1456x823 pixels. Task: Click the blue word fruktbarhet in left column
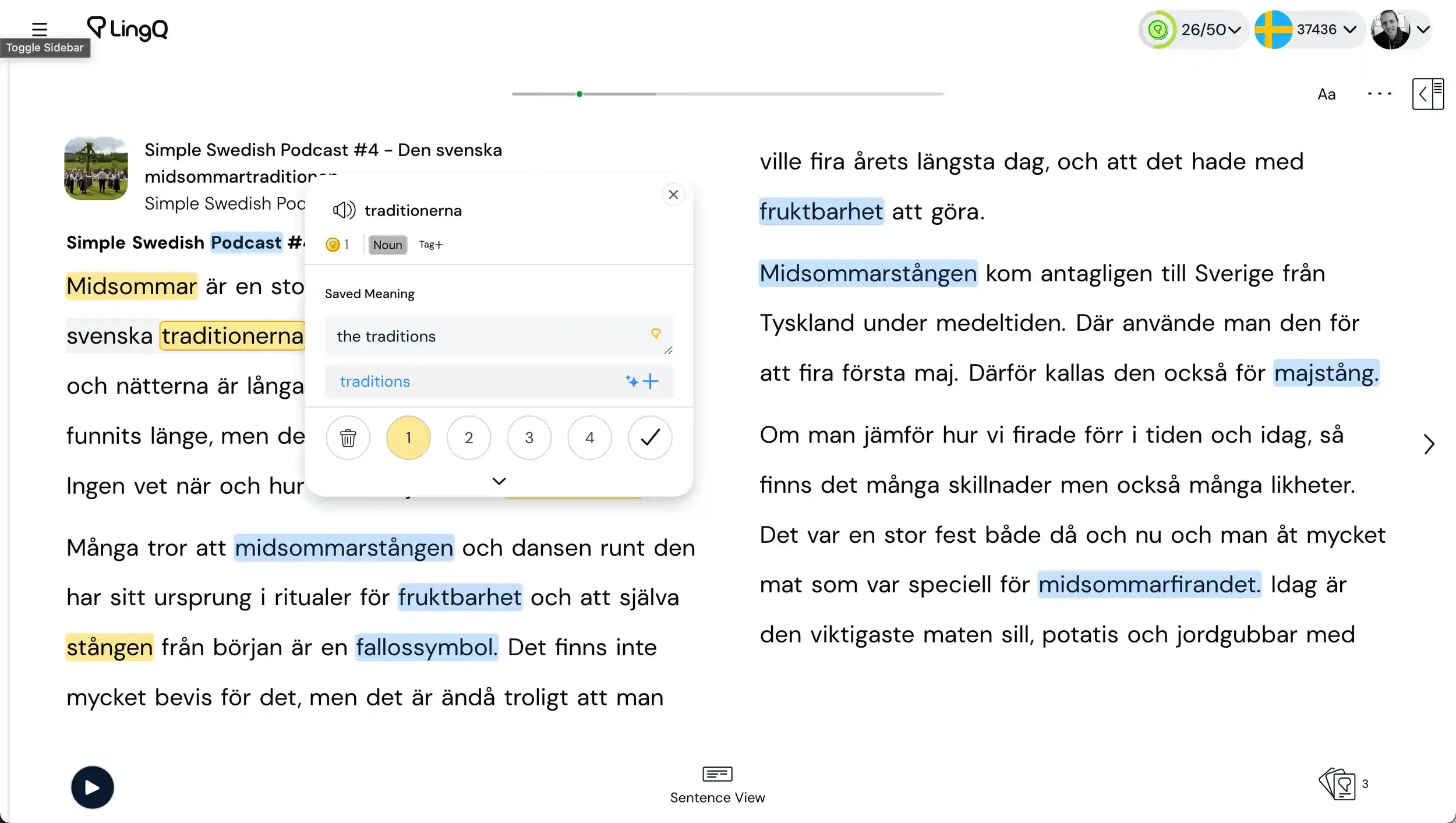click(460, 597)
